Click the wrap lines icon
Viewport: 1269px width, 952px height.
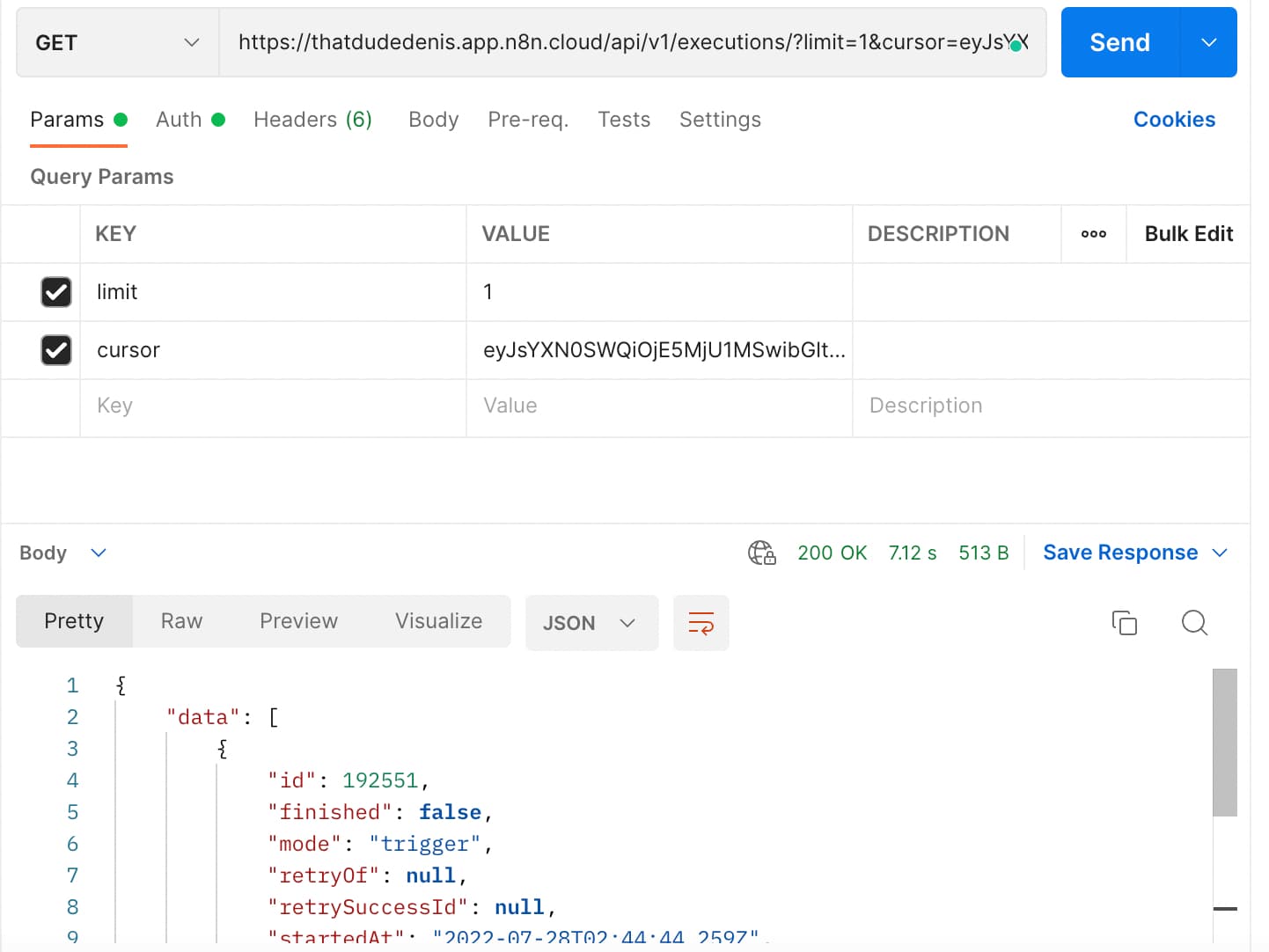[x=701, y=623]
